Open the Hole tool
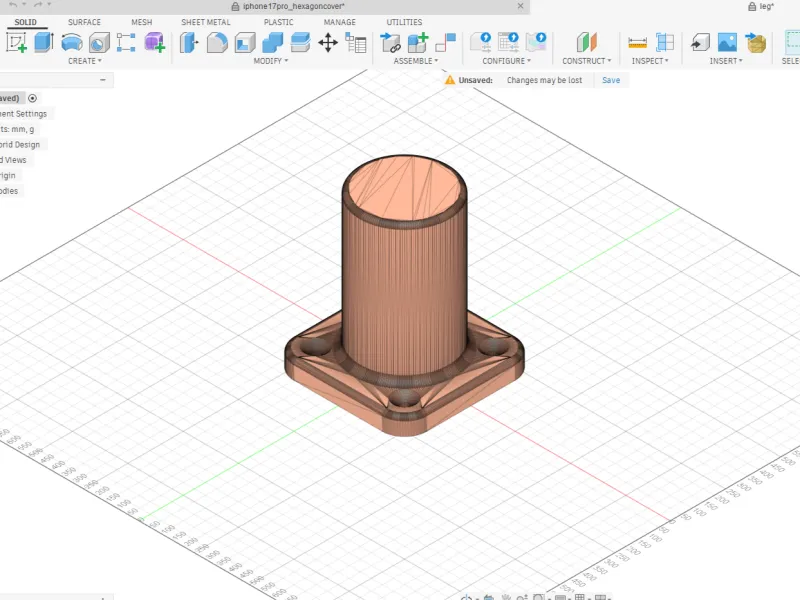The image size is (800, 600). (x=99, y=42)
